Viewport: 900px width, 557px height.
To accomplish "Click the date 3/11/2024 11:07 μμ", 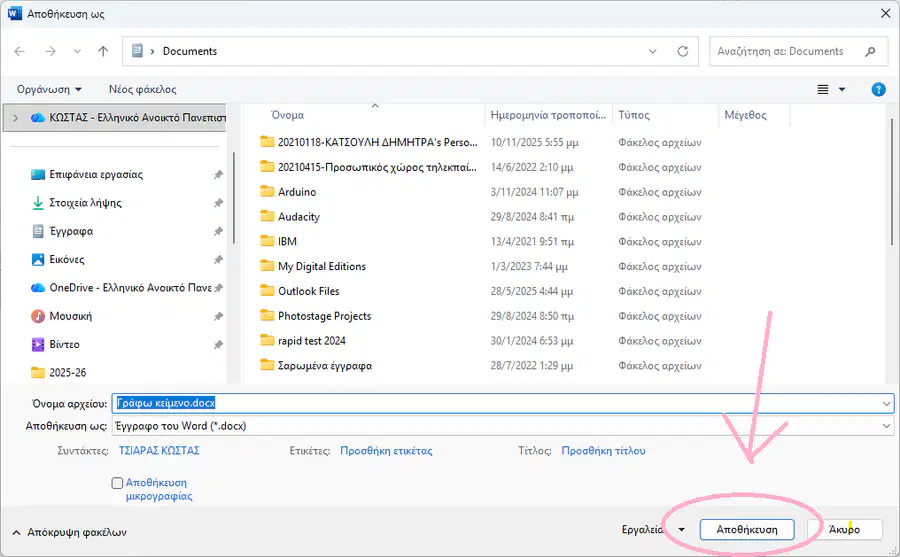I will pyautogui.click(x=534, y=192).
